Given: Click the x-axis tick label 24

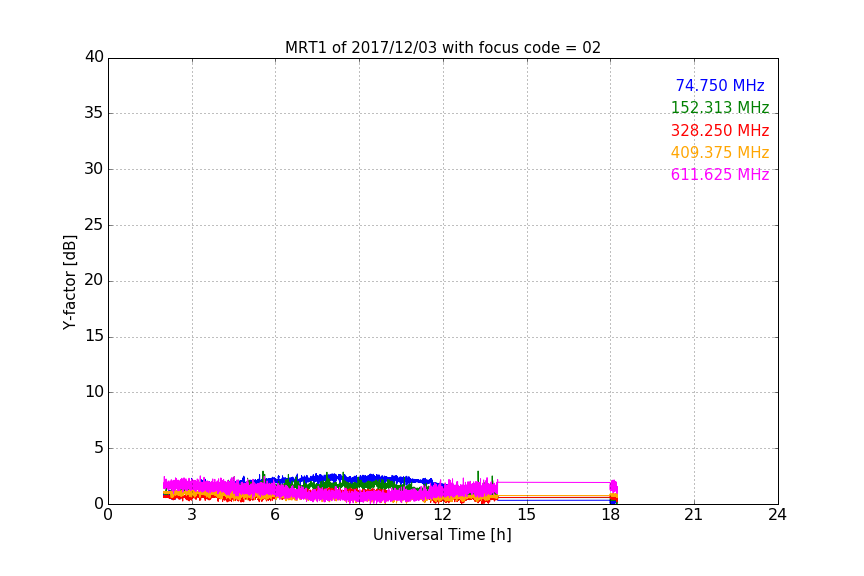Looking at the screenshot, I should [x=777, y=515].
